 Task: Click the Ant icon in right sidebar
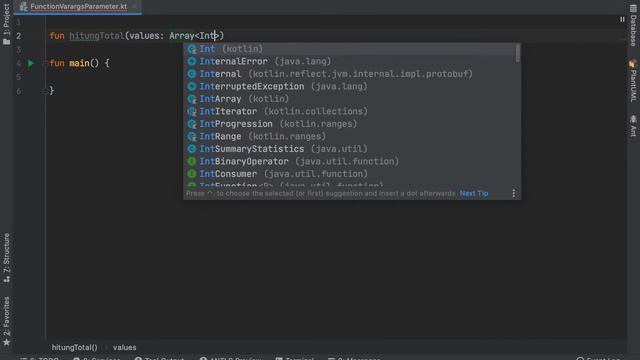tap(633, 119)
